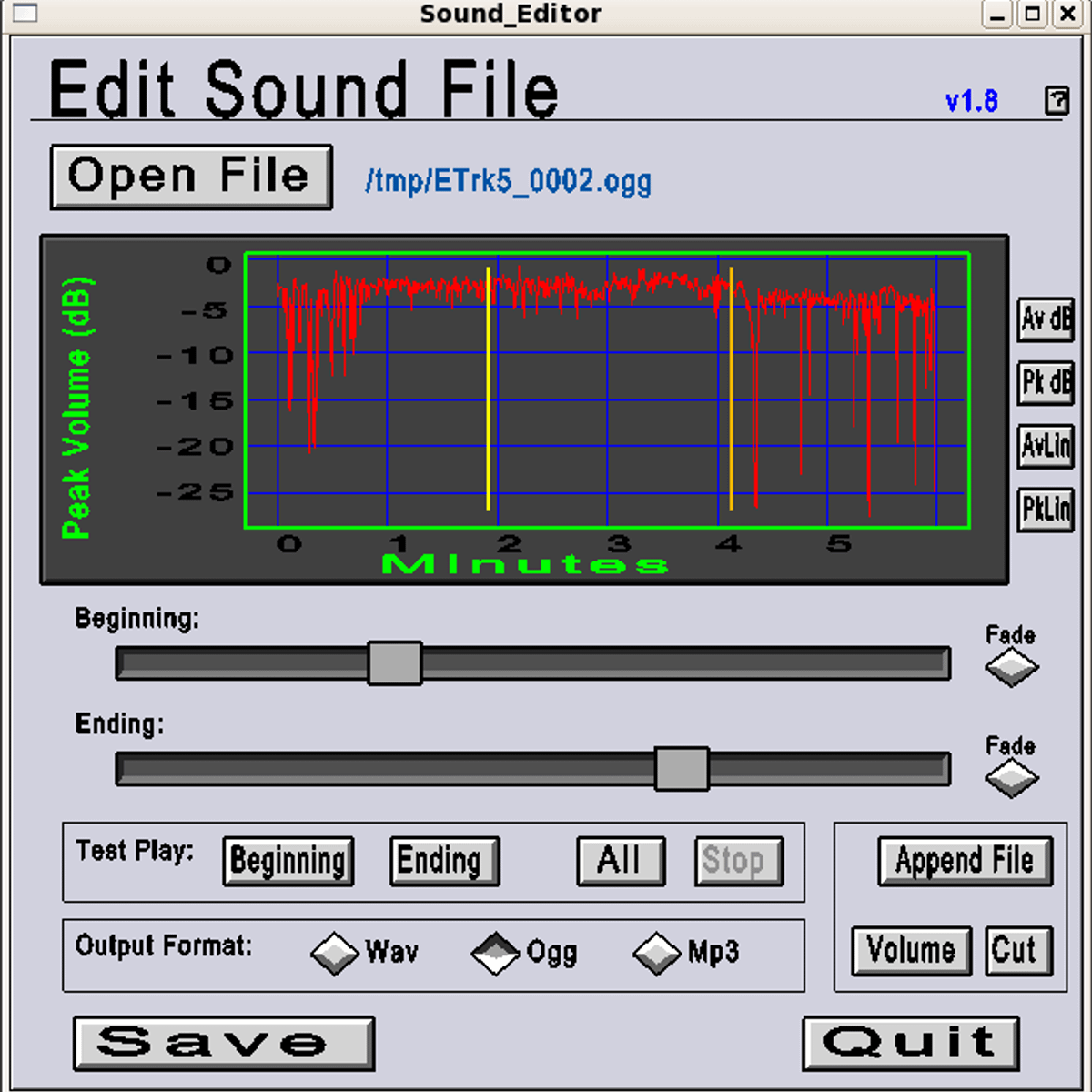Select Mp3 output format
Screen dimensions: 1092x1092
[x=657, y=953]
